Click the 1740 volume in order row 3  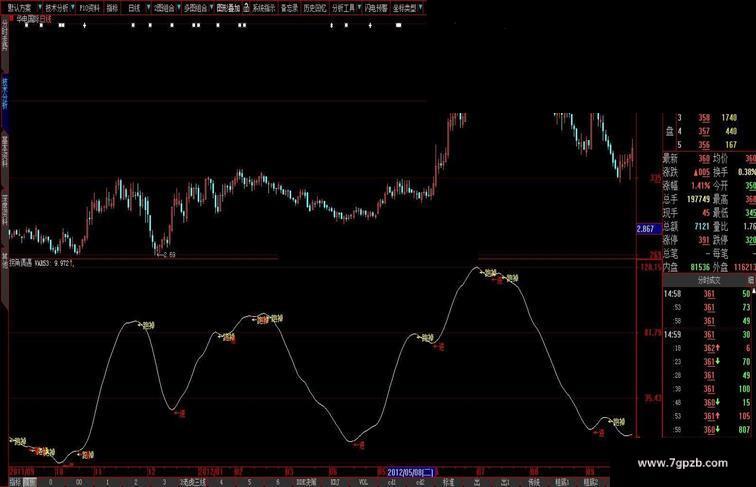pos(729,118)
